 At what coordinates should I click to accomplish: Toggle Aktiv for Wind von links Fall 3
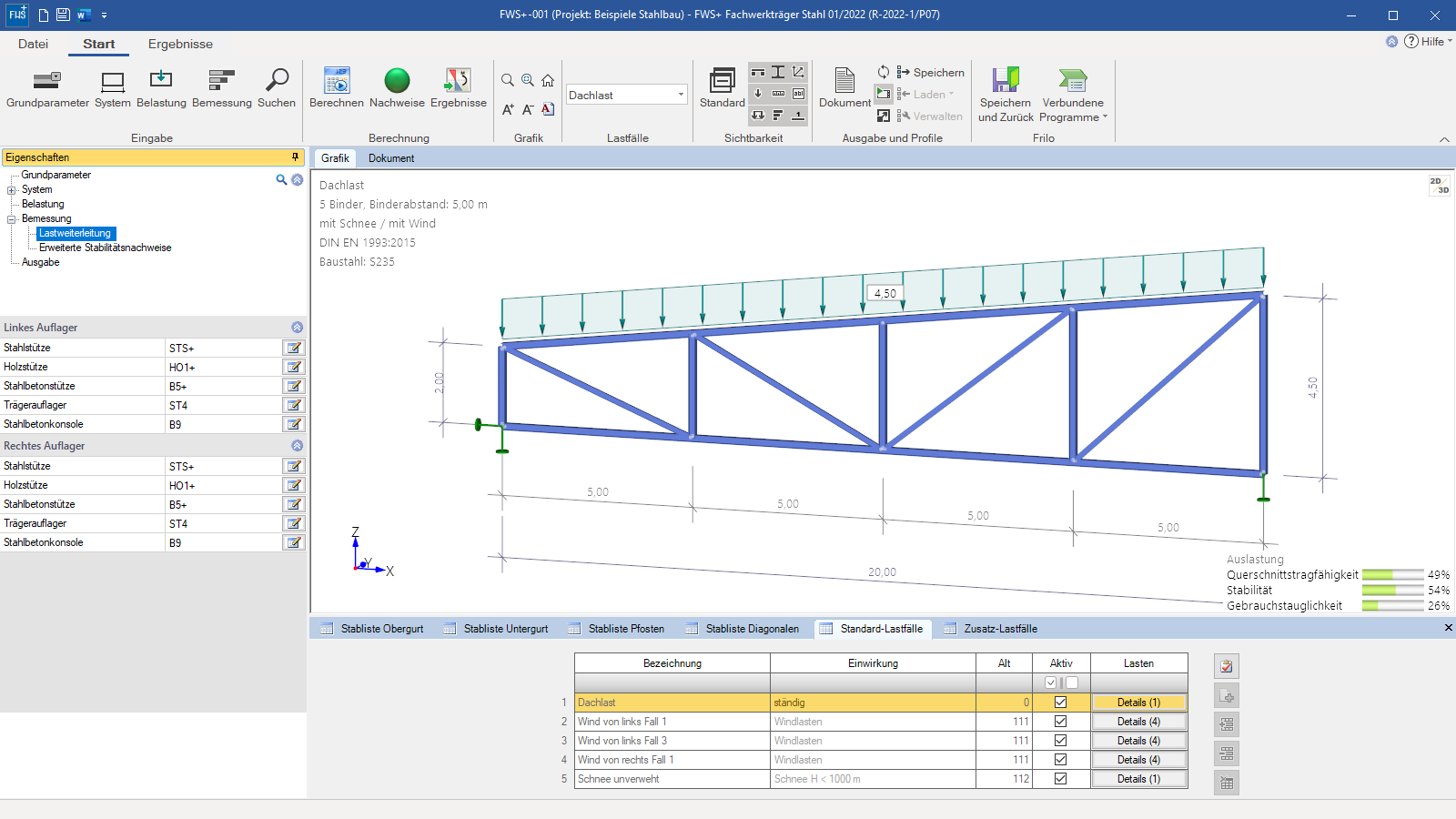(1060, 741)
